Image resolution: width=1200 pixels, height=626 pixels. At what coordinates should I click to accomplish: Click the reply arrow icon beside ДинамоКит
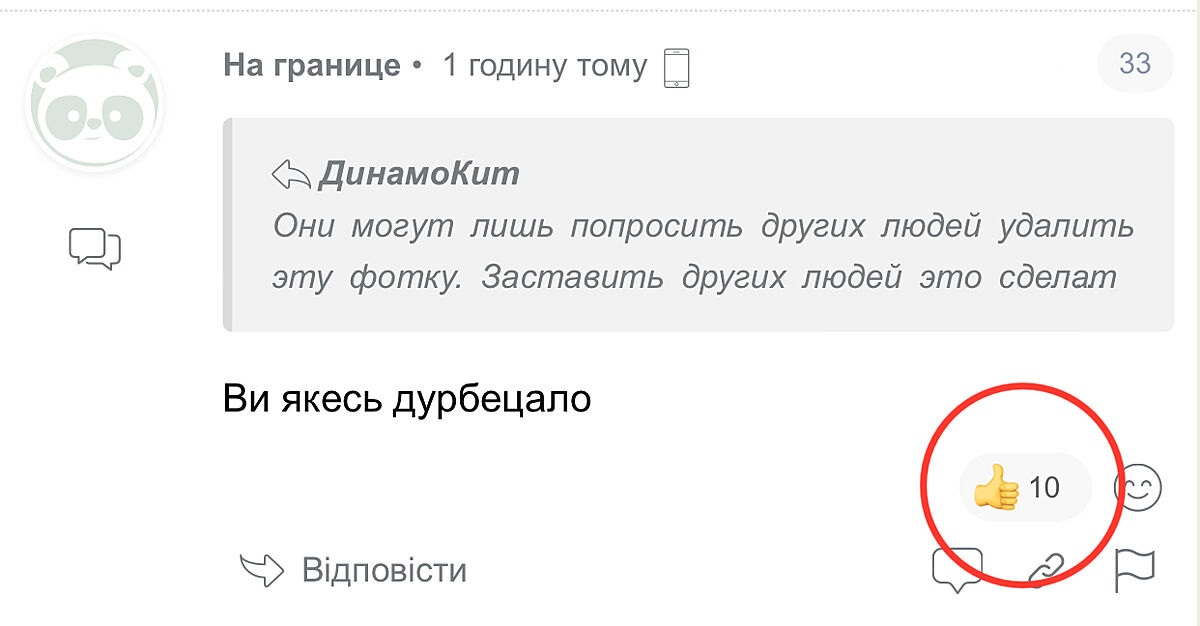[x=292, y=175]
